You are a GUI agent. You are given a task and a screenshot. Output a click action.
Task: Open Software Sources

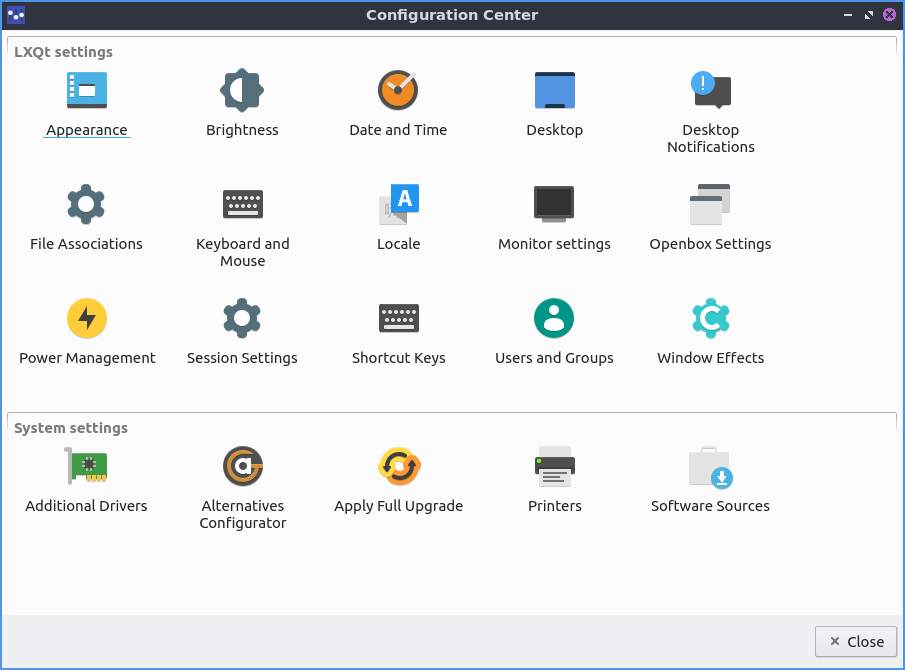710,467
